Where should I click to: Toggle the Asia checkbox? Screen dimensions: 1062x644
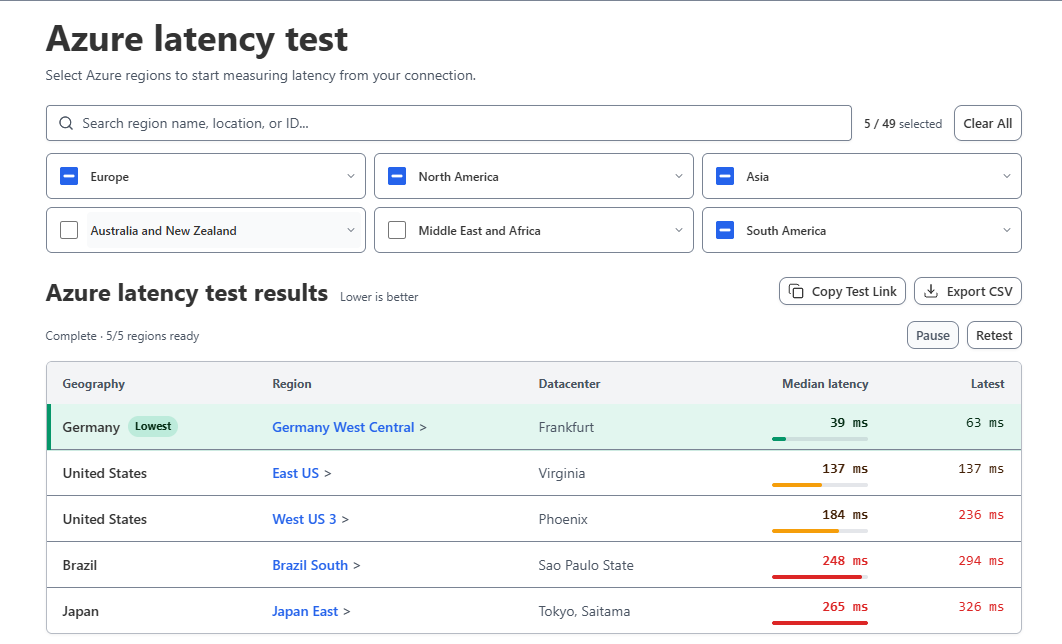725,176
